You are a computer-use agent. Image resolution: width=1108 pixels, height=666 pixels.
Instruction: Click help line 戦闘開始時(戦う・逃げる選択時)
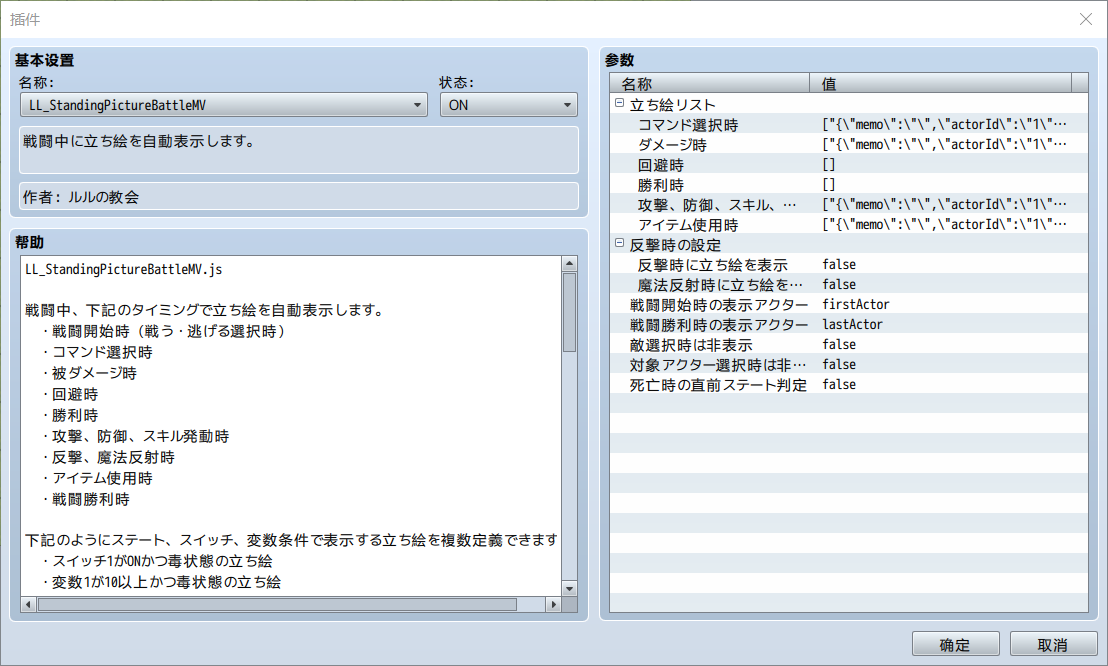[168, 331]
